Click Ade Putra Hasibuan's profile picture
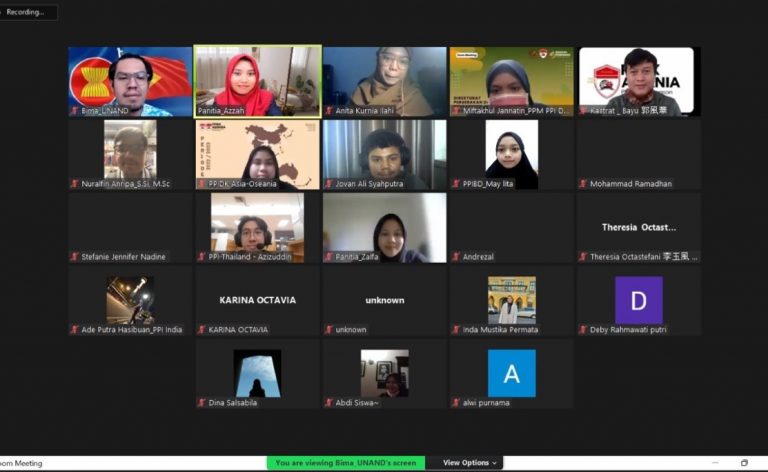Screen dimensions: 768x472 coord(130,300)
